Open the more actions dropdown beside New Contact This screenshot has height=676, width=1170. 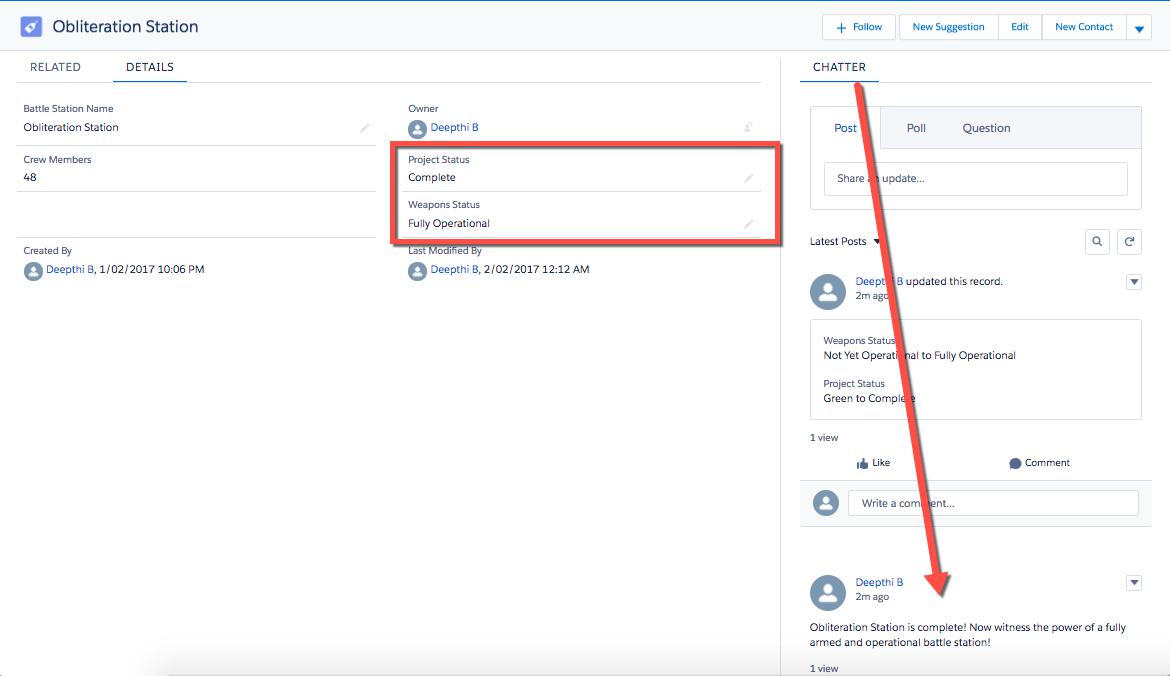[1139, 28]
